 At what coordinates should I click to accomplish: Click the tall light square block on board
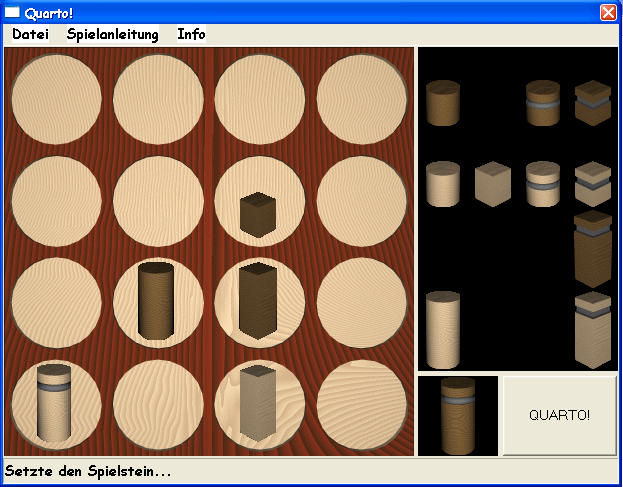(258, 403)
